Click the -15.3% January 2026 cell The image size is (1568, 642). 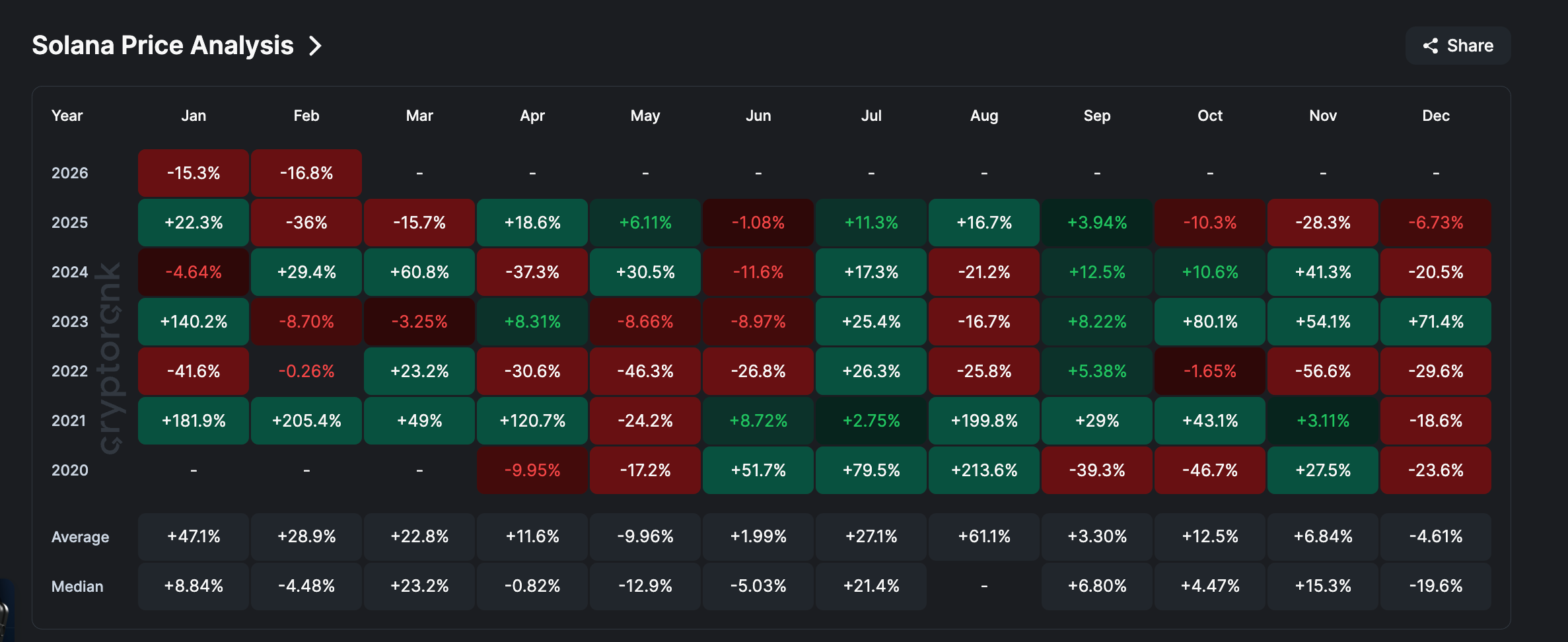193,172
